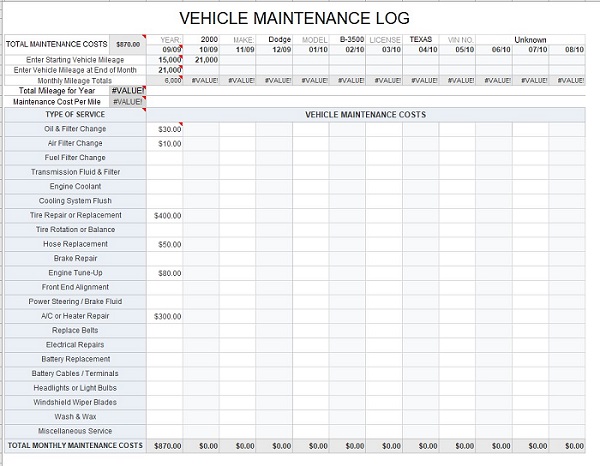Select starting mileage 21,000 cell for 10/09
Viewport: 600px width, 466px height.
[201, 60]
